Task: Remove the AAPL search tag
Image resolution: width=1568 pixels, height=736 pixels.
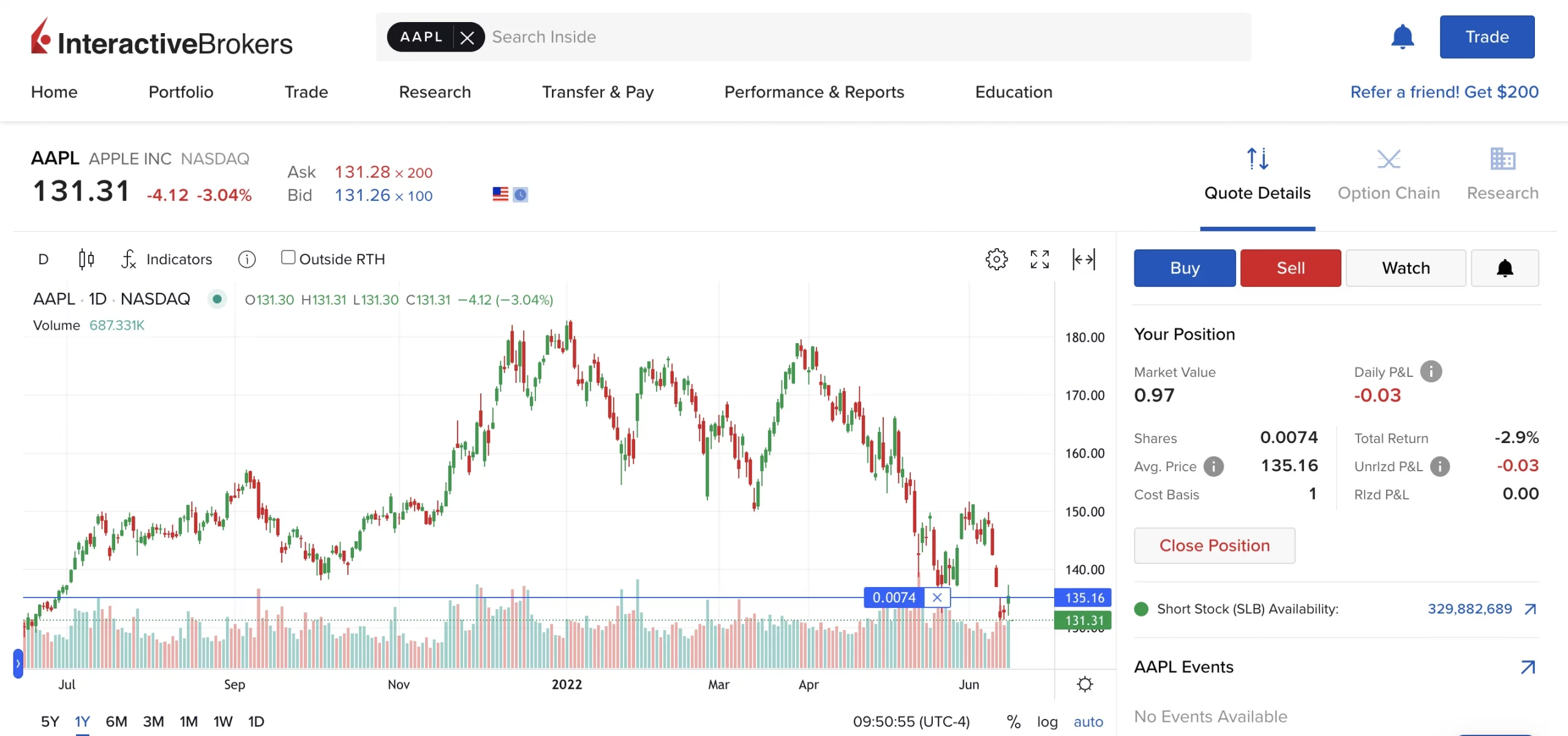Action: pyautogui.click(x=467, y=37)
